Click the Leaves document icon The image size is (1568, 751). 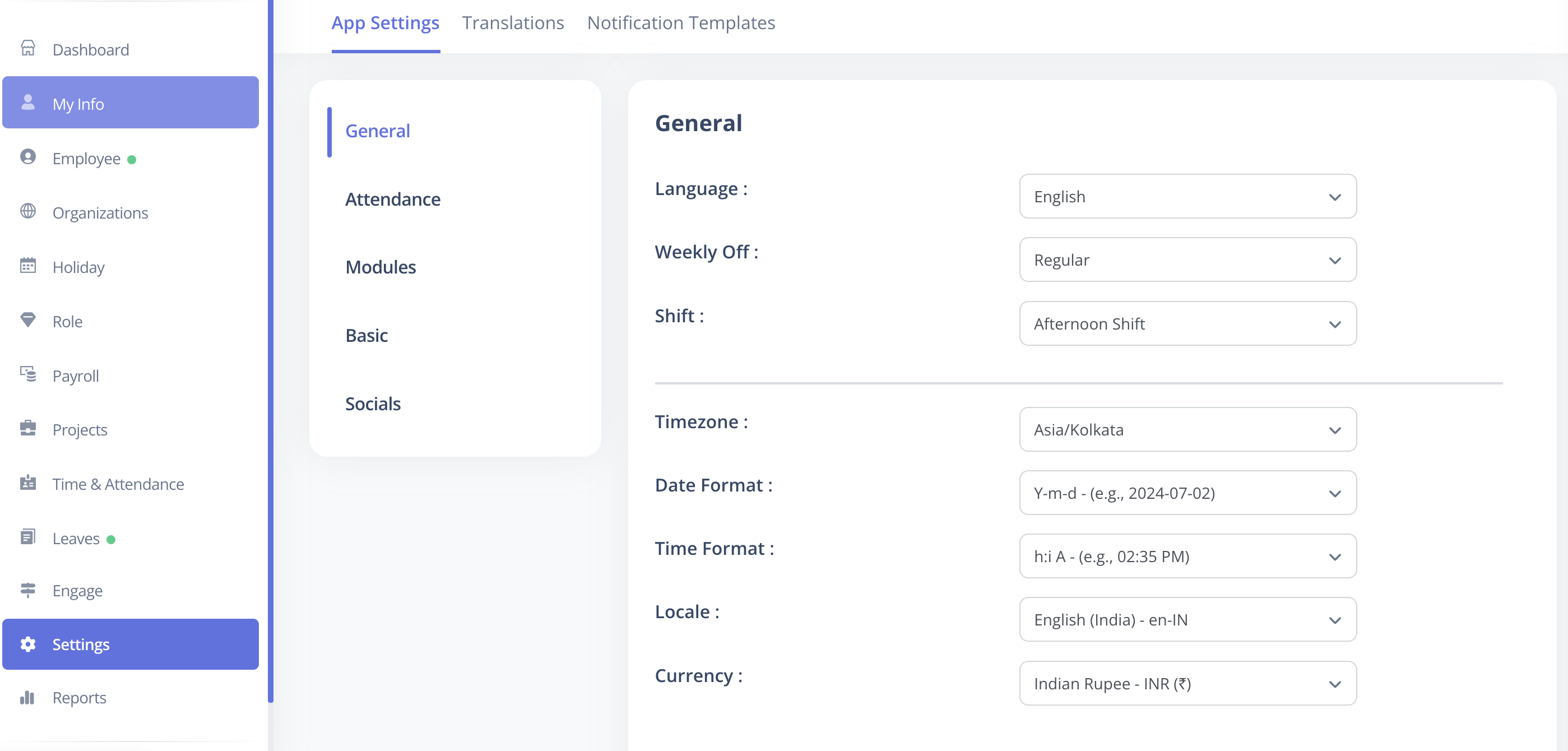pos(28,537)
